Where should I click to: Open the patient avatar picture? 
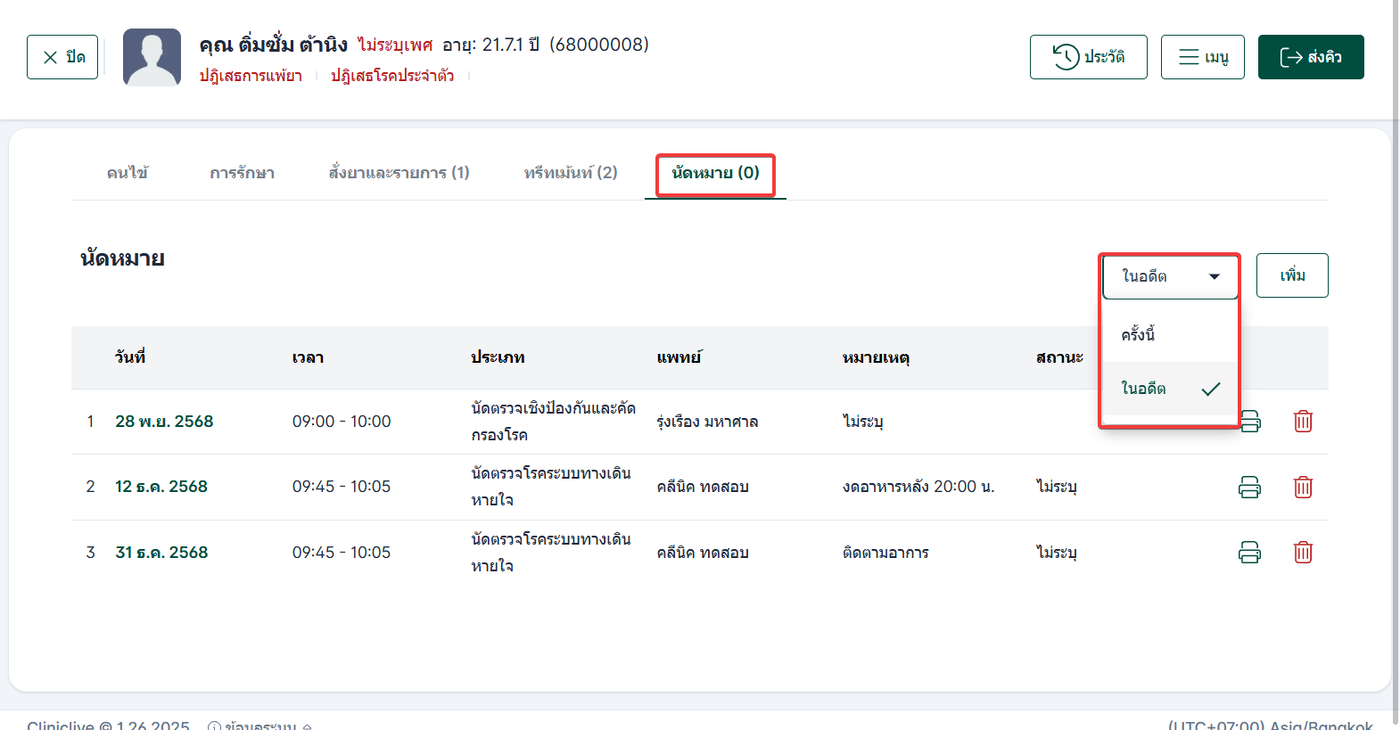[x=152, y=57]
